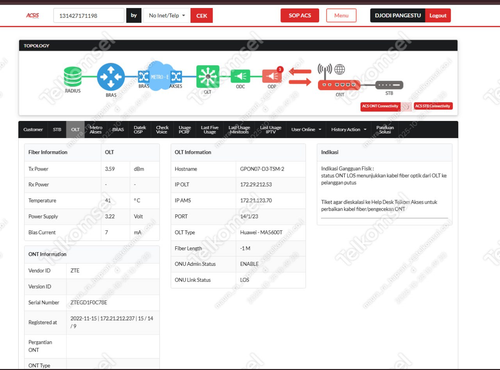
Task: Select the PORT value 14/1/23
Action: coord(249,216)
